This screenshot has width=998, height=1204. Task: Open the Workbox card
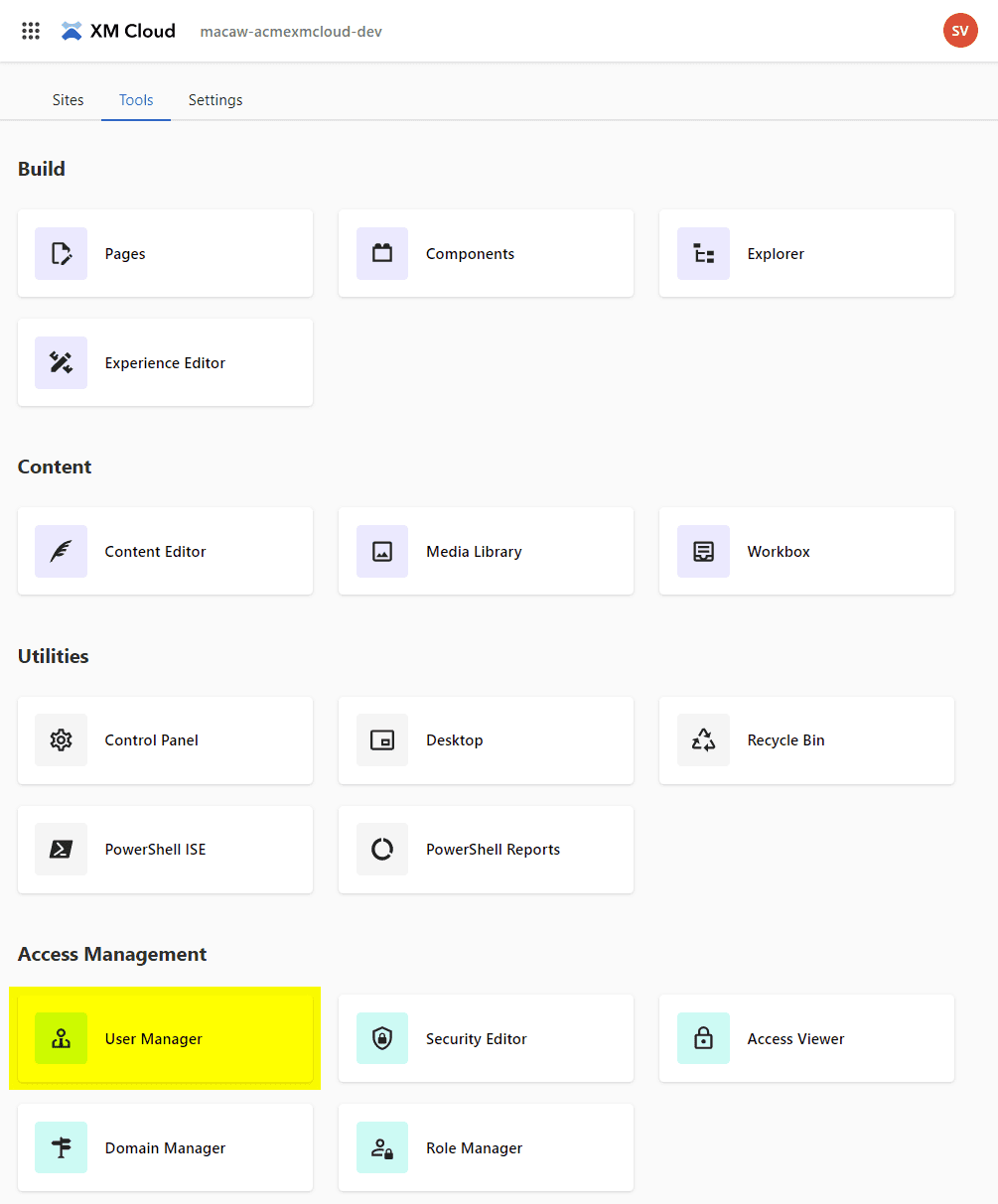pos(806,551)
